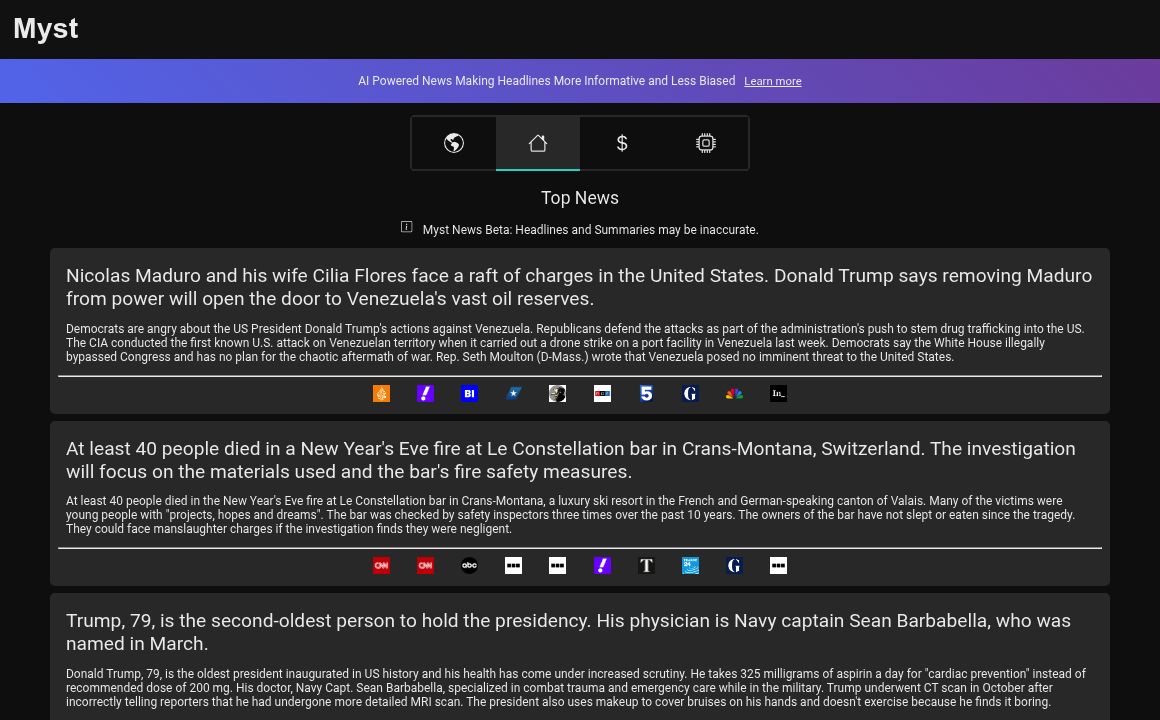Click the Myst logo in the header
The width and height of the screenshot is (1160, 720).
pyautogui.click(x=45, y=28)
